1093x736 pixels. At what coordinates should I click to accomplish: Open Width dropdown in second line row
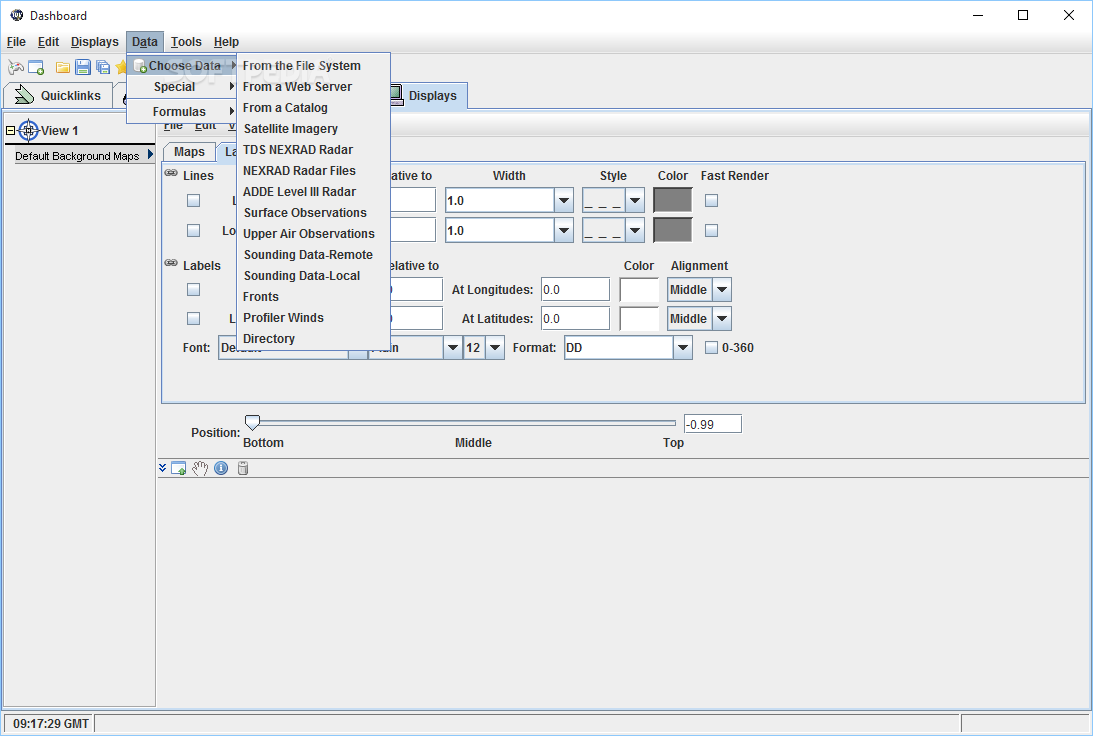(x=564, y=231)
